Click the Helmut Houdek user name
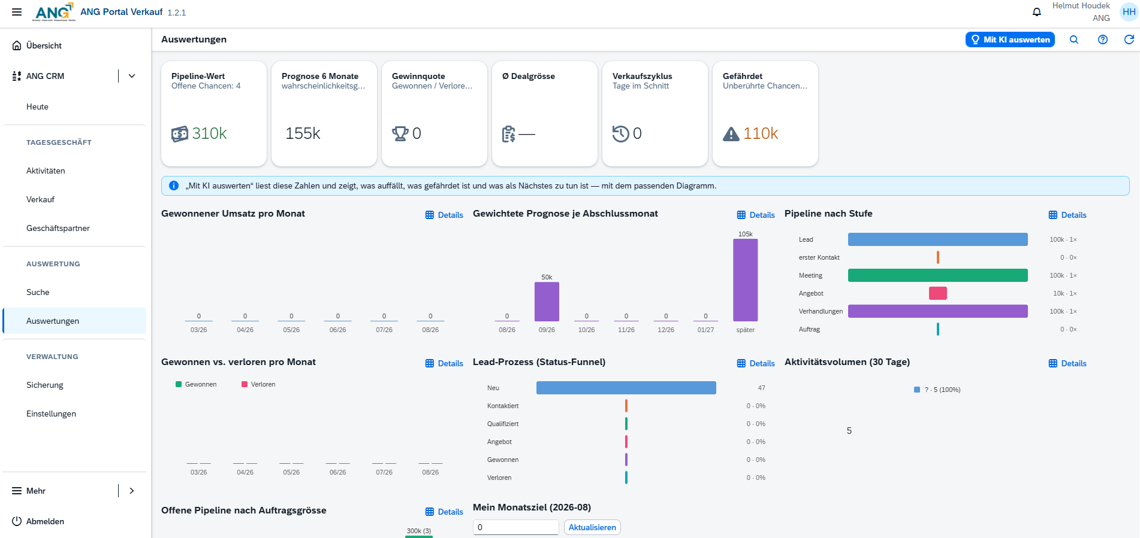Viewport: 1140px width, 538px height. pos(1081,6)
